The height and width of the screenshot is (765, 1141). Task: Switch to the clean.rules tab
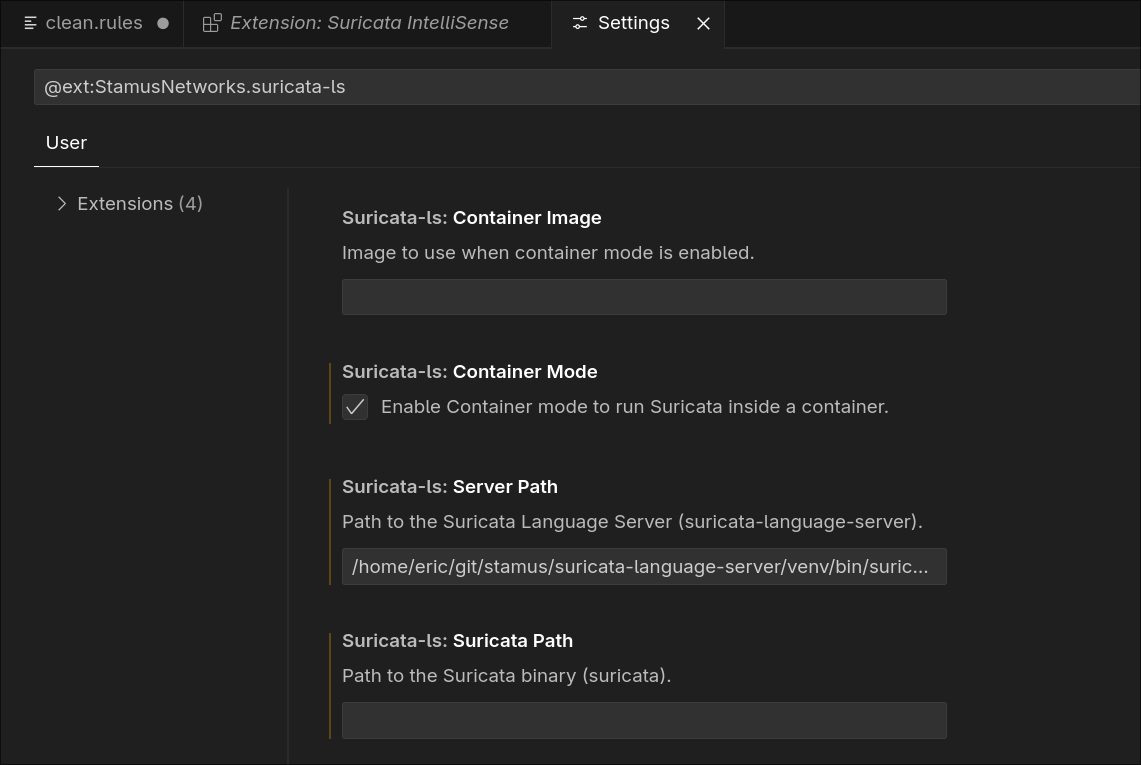coord(93,22)
